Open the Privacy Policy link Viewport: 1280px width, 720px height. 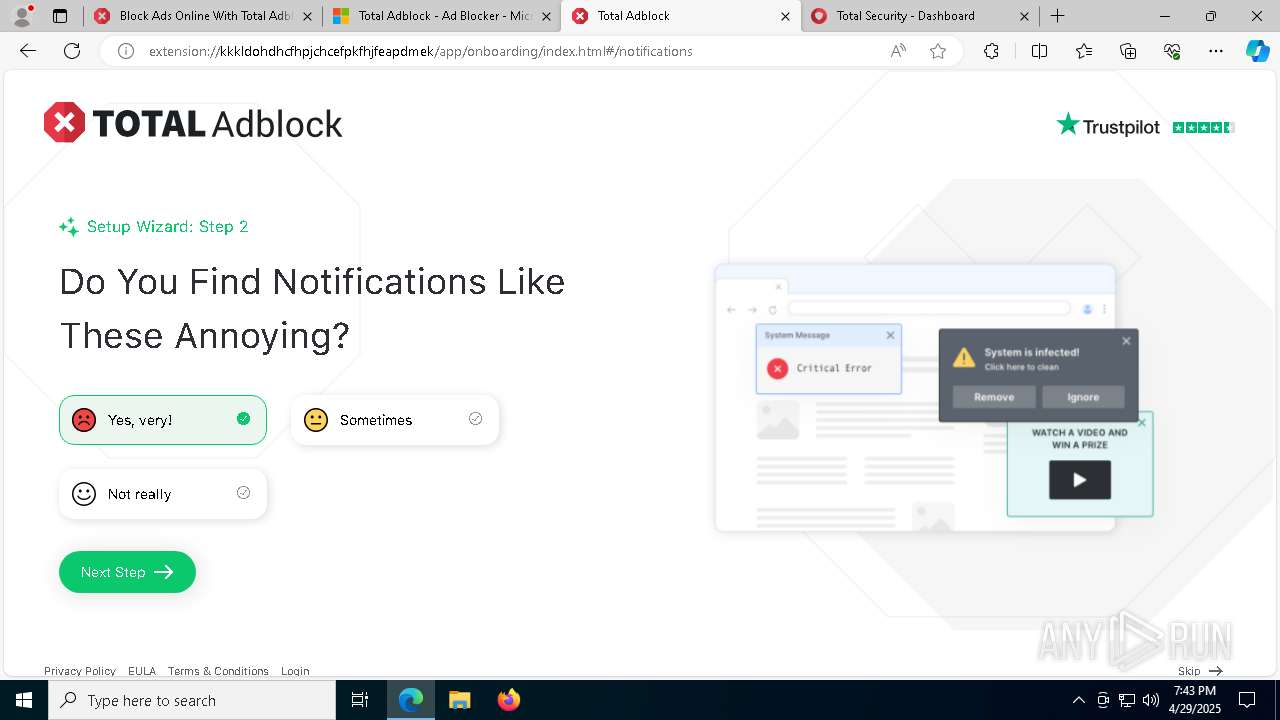point(80,671)
